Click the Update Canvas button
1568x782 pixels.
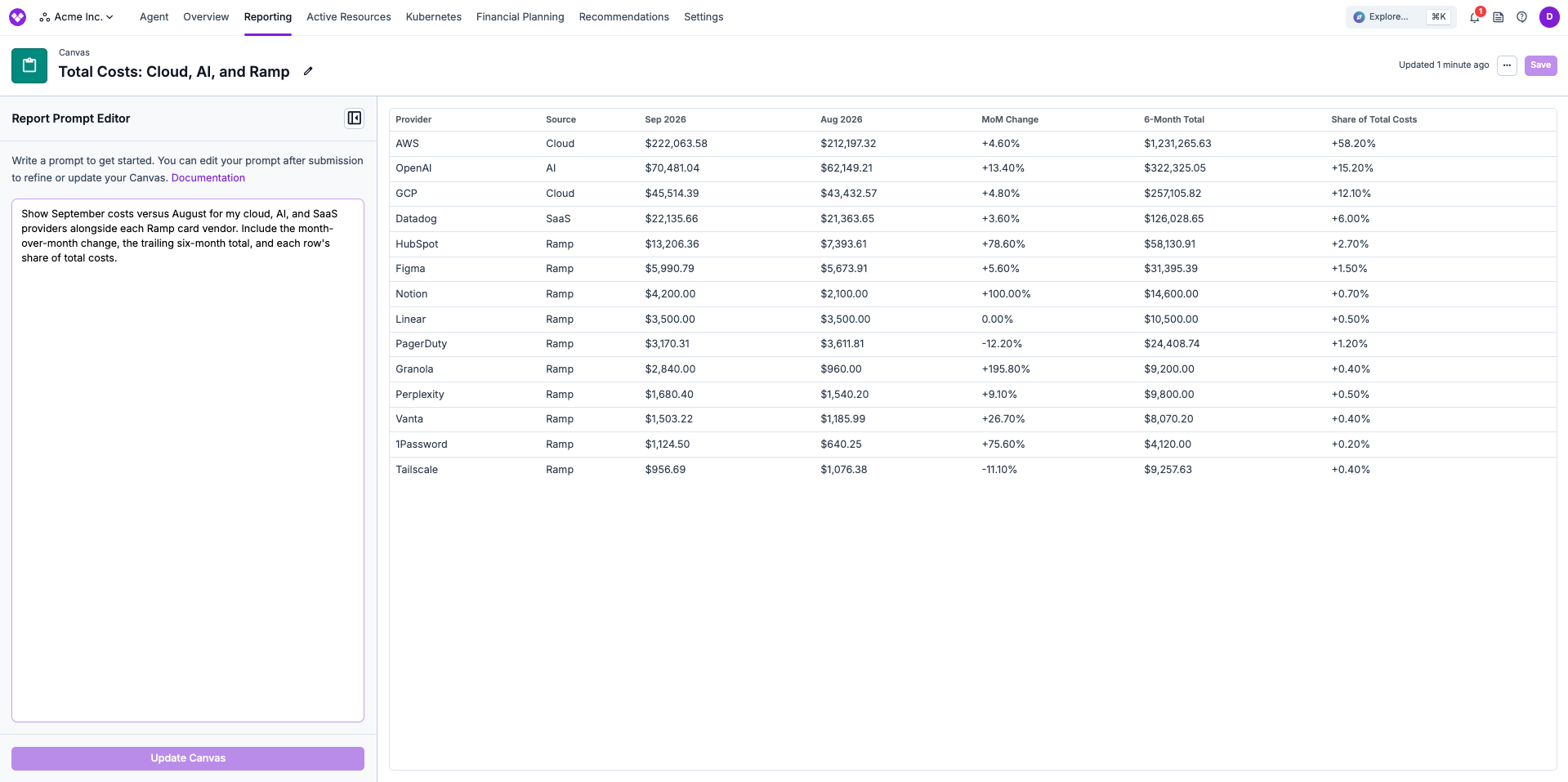[188, 758]
